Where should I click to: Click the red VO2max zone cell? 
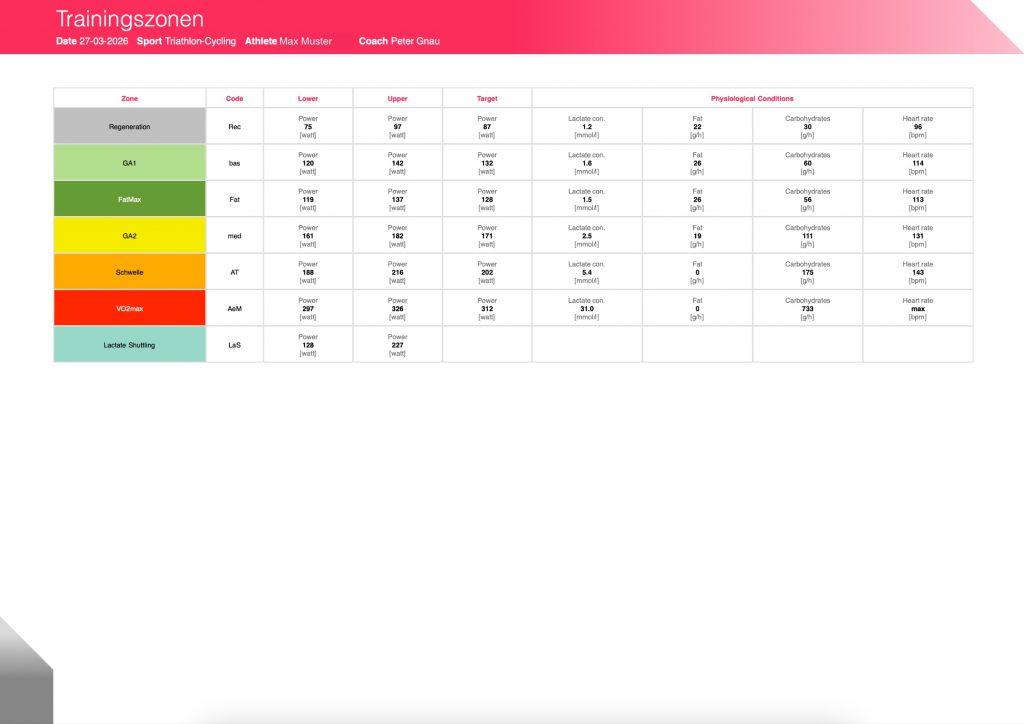129,309
